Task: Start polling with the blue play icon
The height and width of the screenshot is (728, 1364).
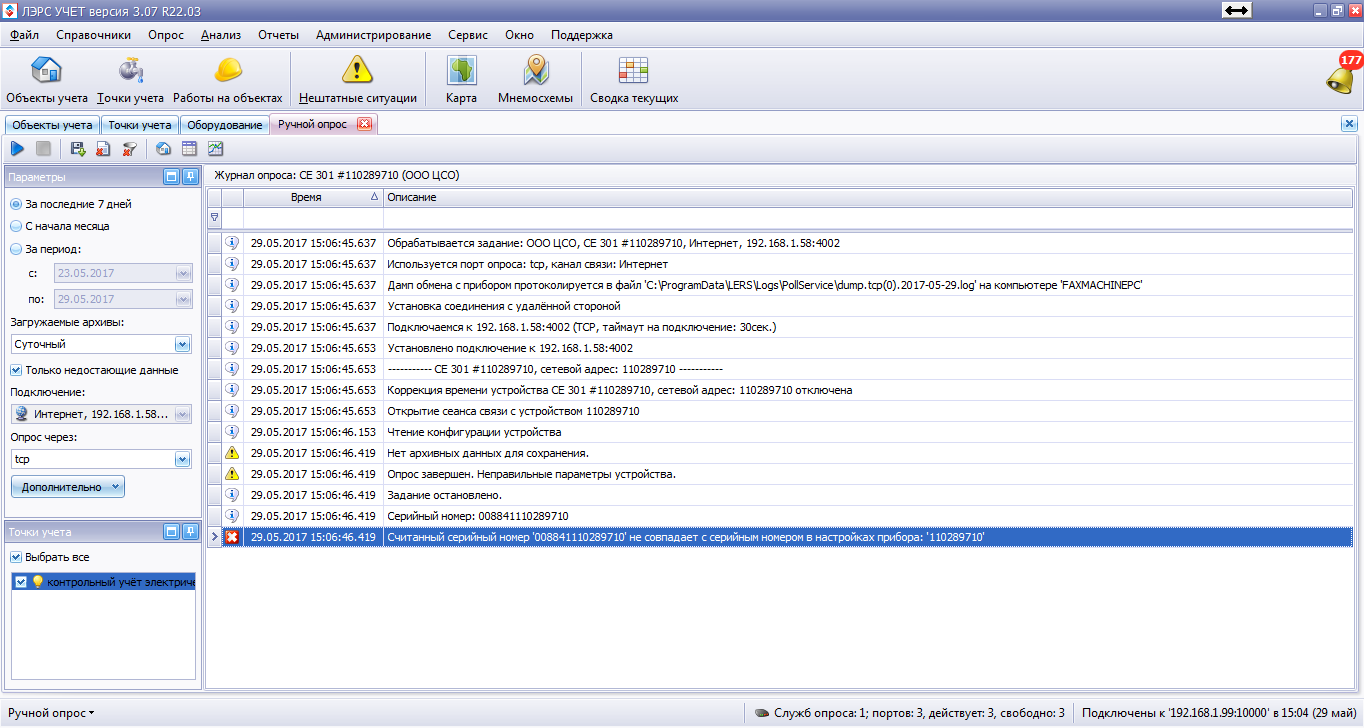Action: [x=17, y=149]
